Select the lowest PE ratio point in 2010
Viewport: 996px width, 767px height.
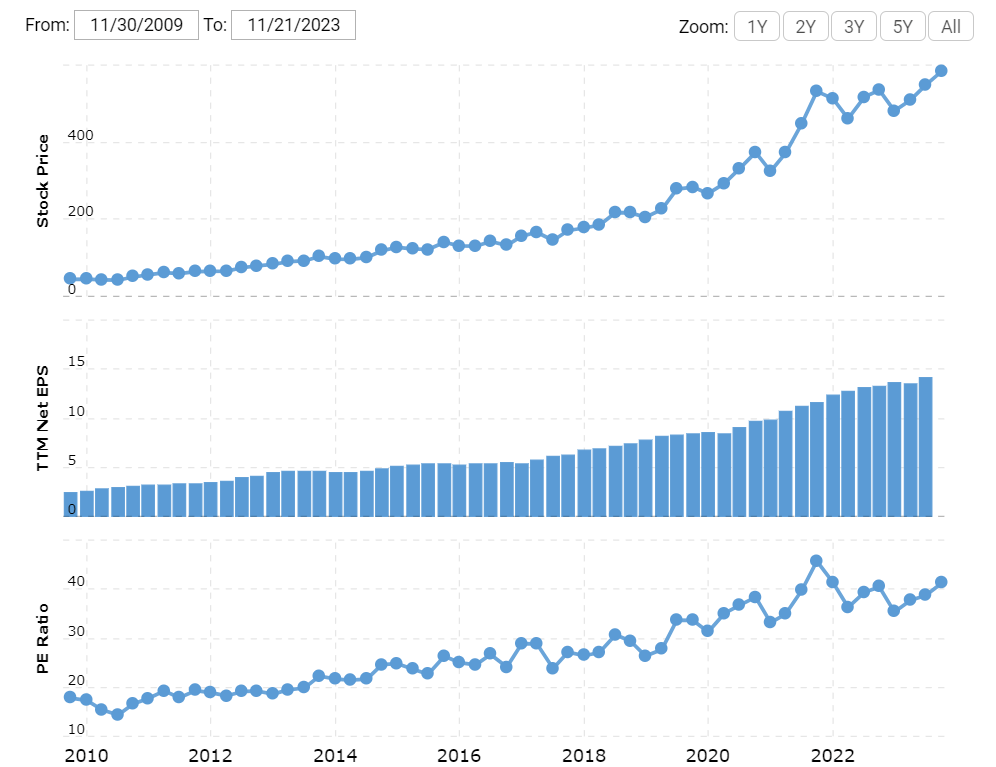tap(117, 714)
